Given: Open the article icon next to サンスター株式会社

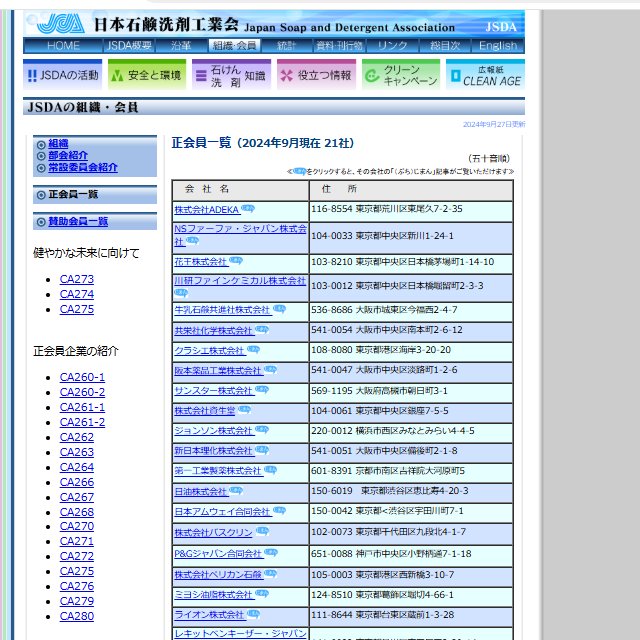Looking at the screenshot, I should coord(262,389).
